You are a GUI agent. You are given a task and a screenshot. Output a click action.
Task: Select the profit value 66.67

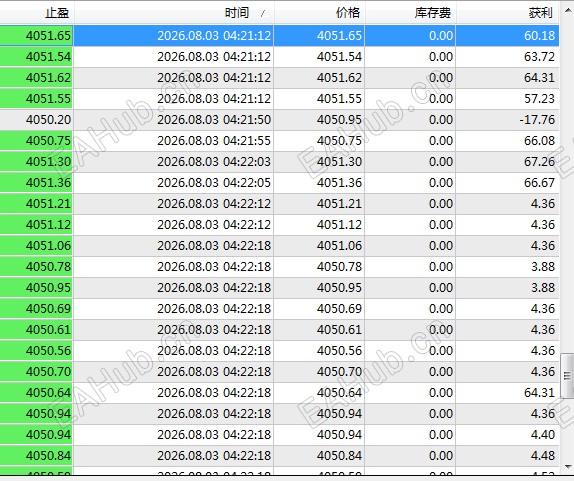tap(539, 183)
